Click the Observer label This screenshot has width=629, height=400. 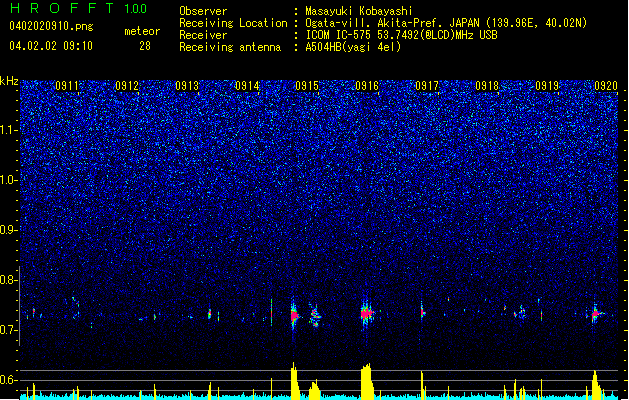(203, 11)
